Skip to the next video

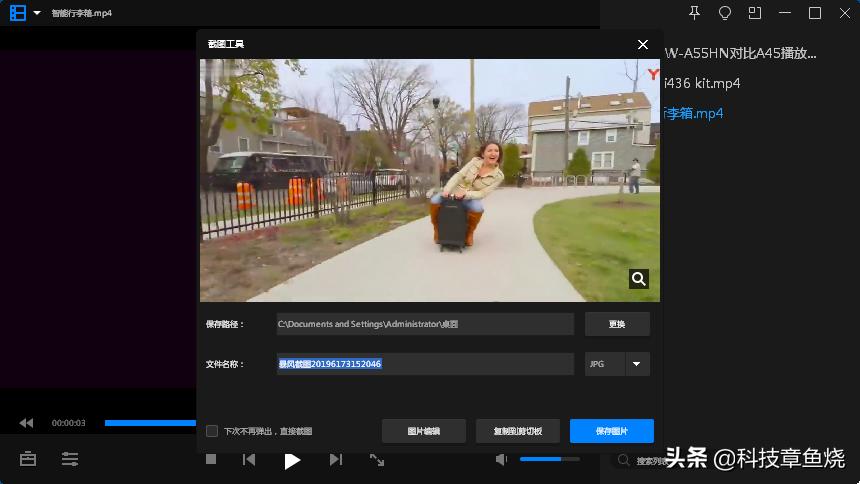click(x=336, y=459)
